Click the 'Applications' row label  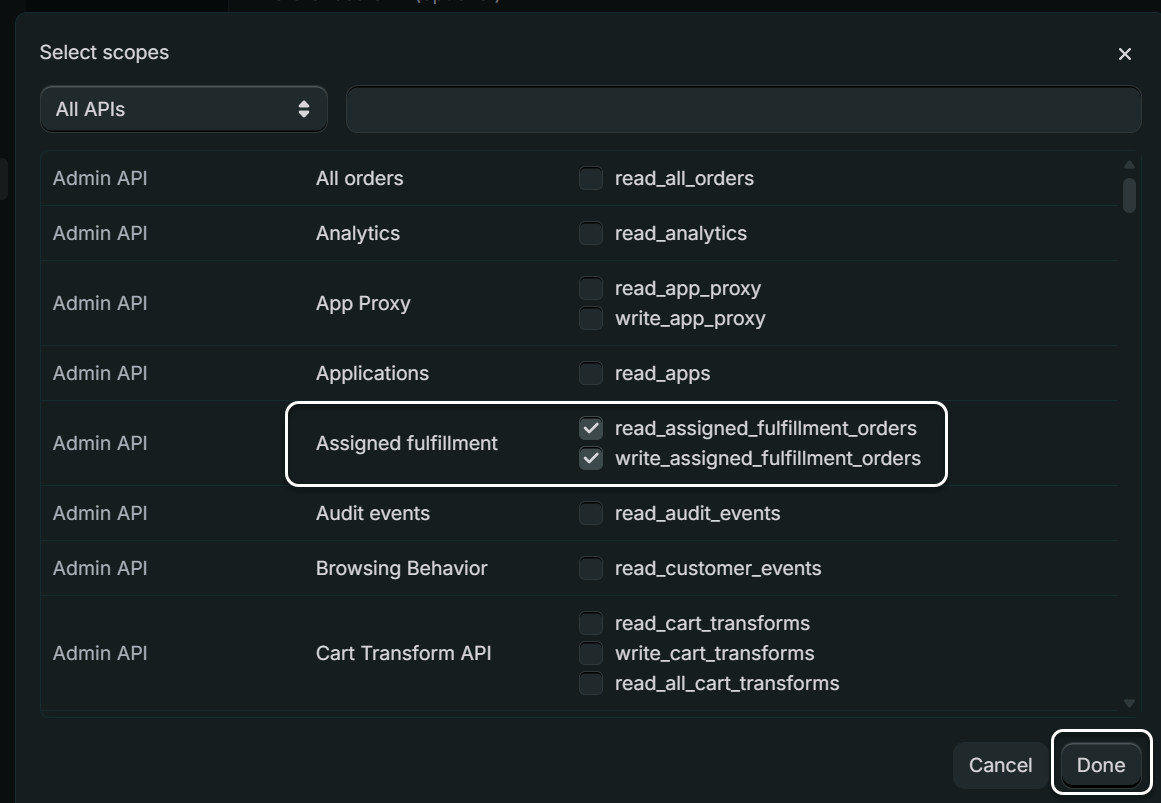coord(372,373)
